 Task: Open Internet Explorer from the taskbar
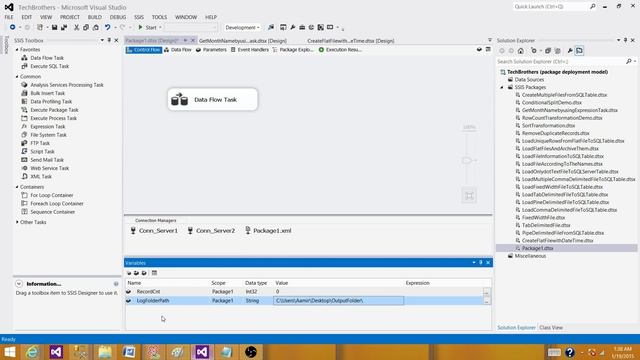tap(32, 351)
